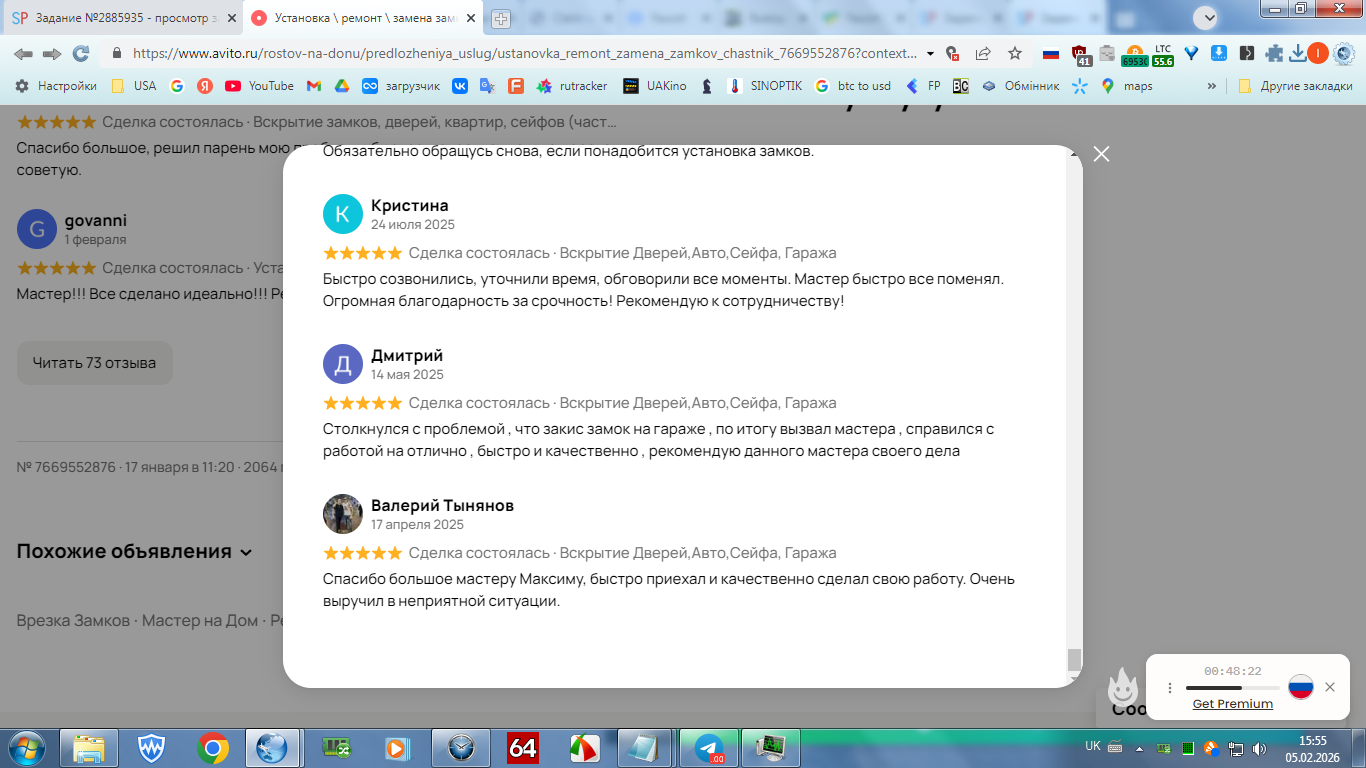This screenshot has width=1366, height=768.
Task: Open the browser extensions puzzle icon
Action: coord(1273,53)
